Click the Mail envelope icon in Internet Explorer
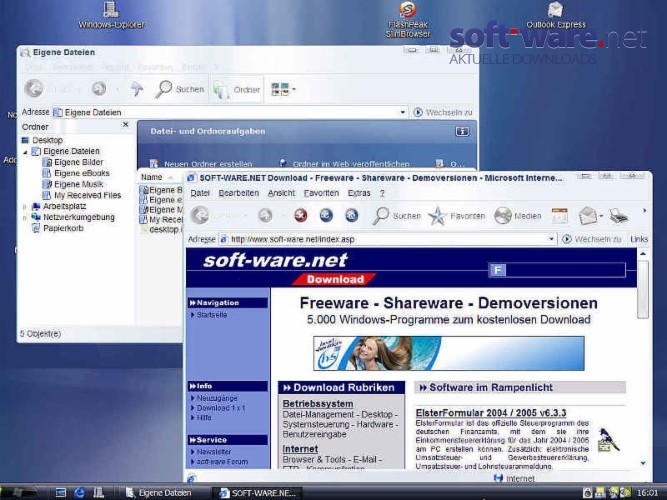Image resolution: width=667 pixels, height=500 pixels. pyautogui.click(x=588, y=216)
